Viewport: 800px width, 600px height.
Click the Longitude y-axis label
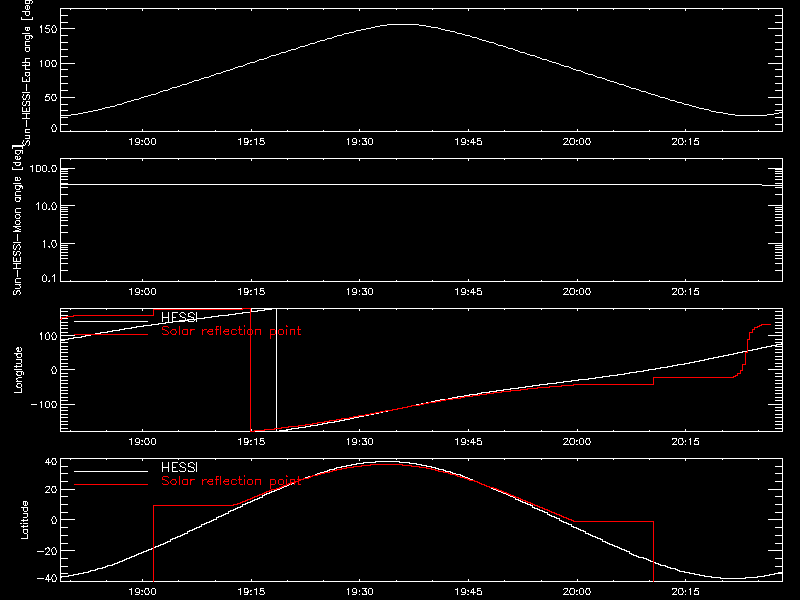18,370
